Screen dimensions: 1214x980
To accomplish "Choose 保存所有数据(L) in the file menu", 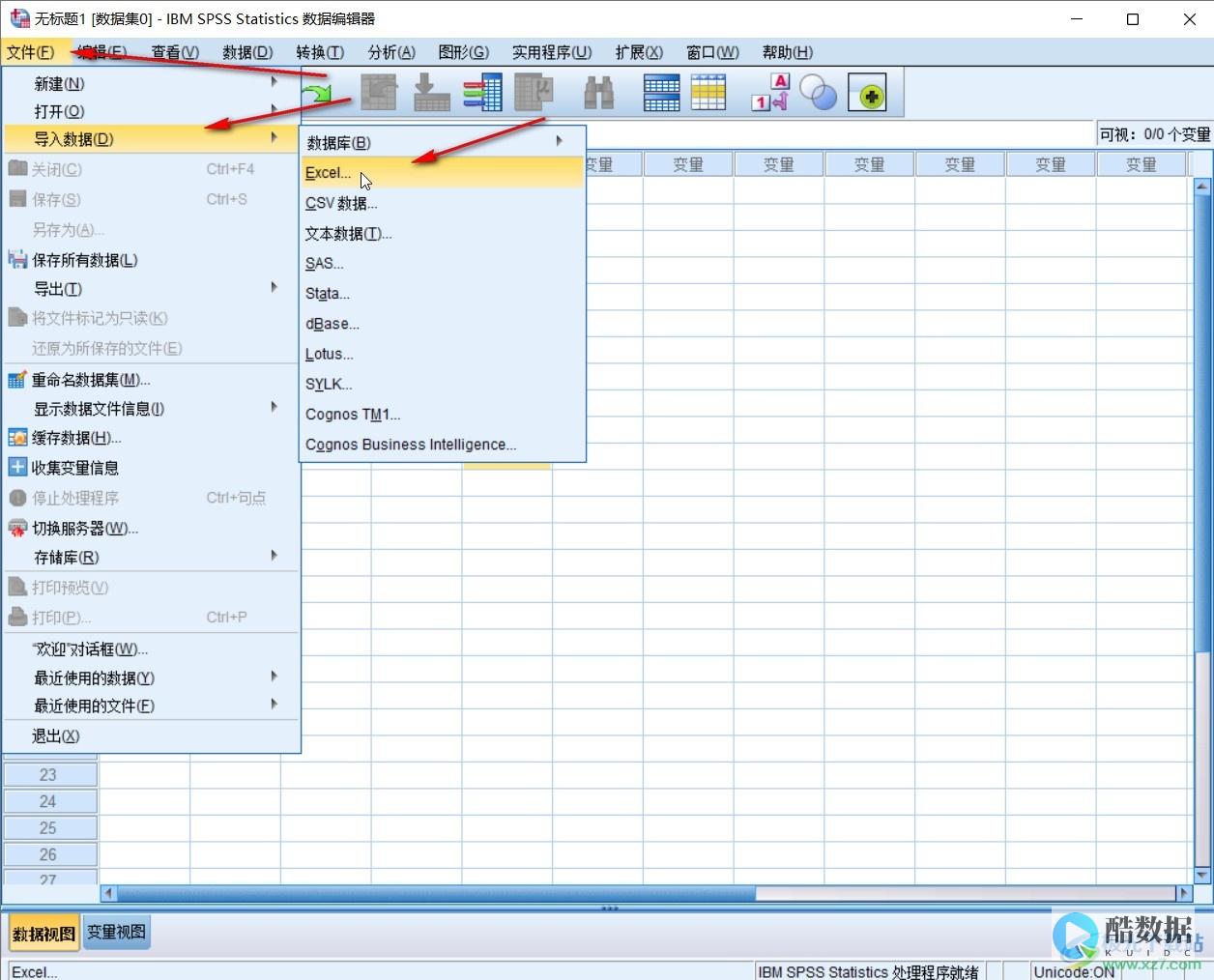I will click(151, 260).
